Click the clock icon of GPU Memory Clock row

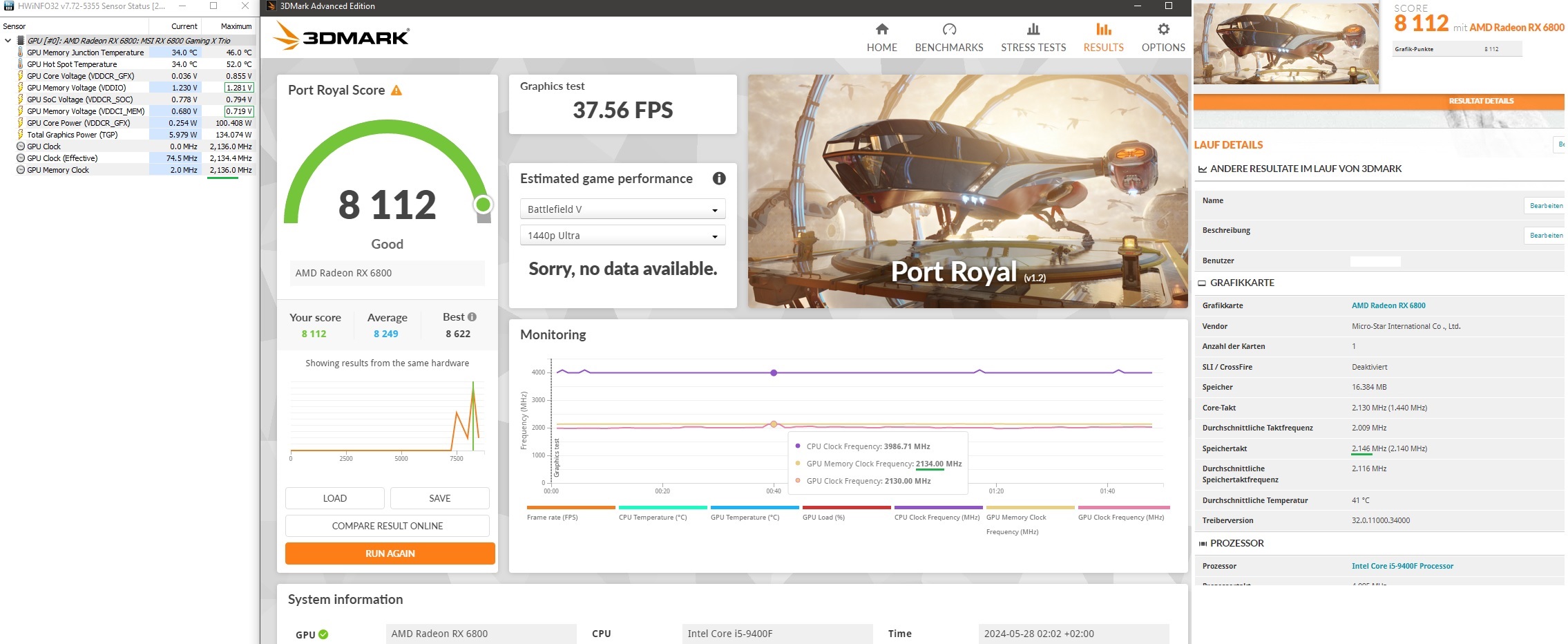(21, 170)
